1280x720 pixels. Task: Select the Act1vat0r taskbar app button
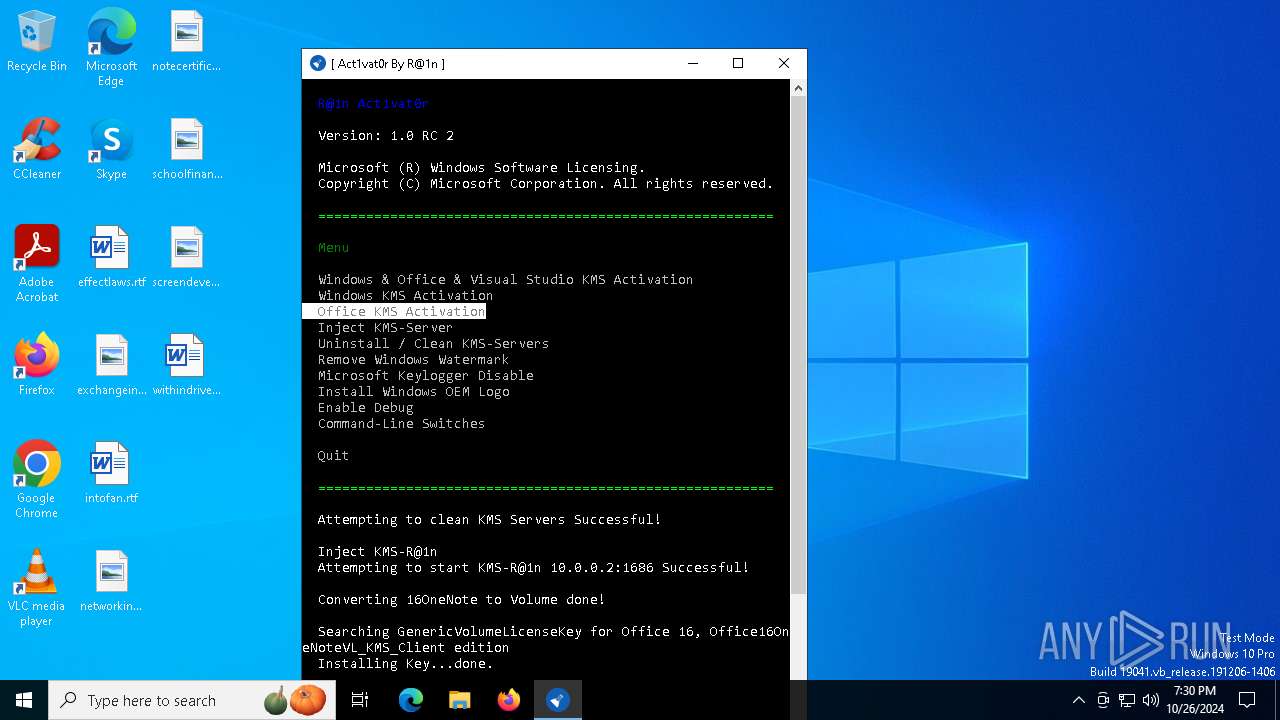tap(558, 700)
